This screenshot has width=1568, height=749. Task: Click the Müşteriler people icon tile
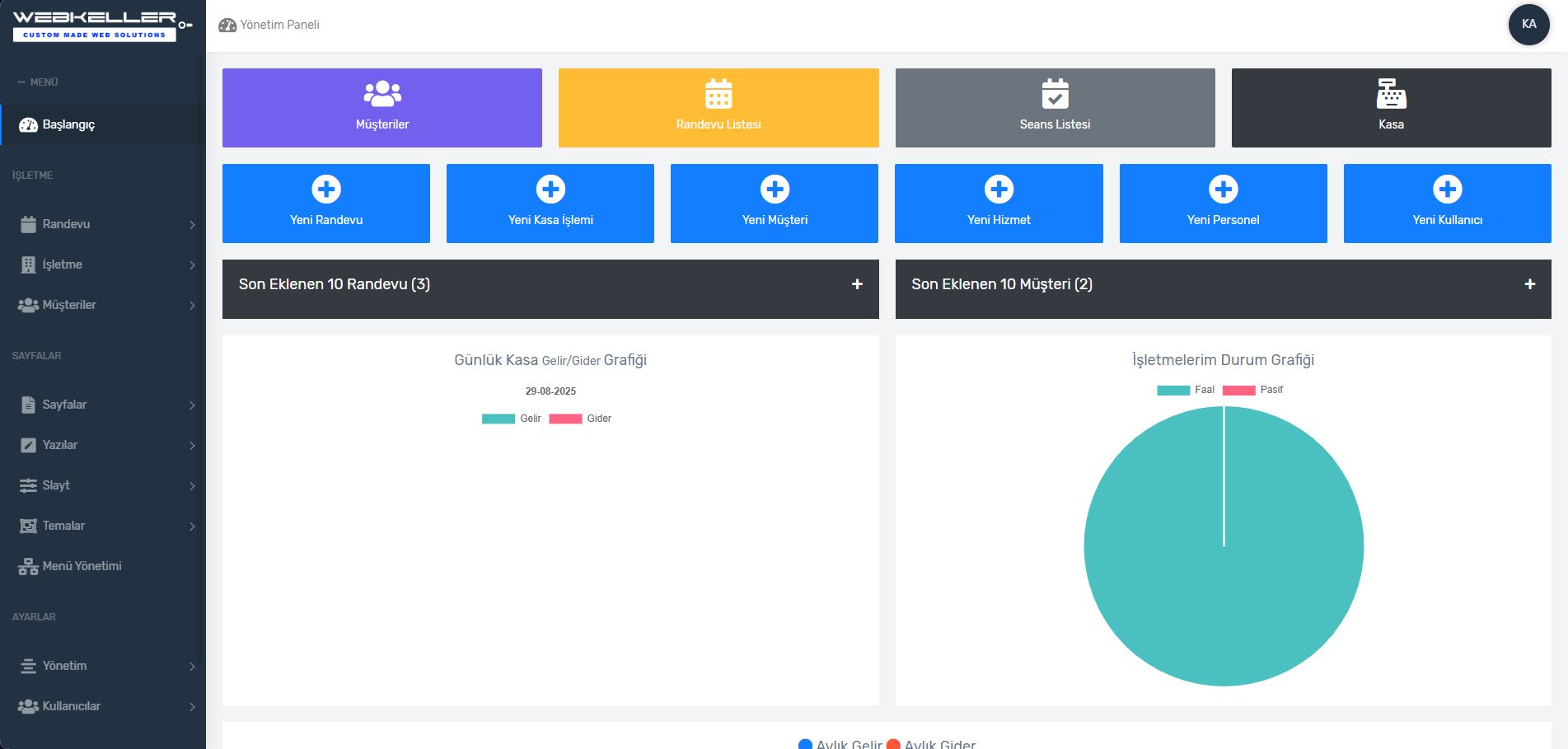click(x=382, y=94)
